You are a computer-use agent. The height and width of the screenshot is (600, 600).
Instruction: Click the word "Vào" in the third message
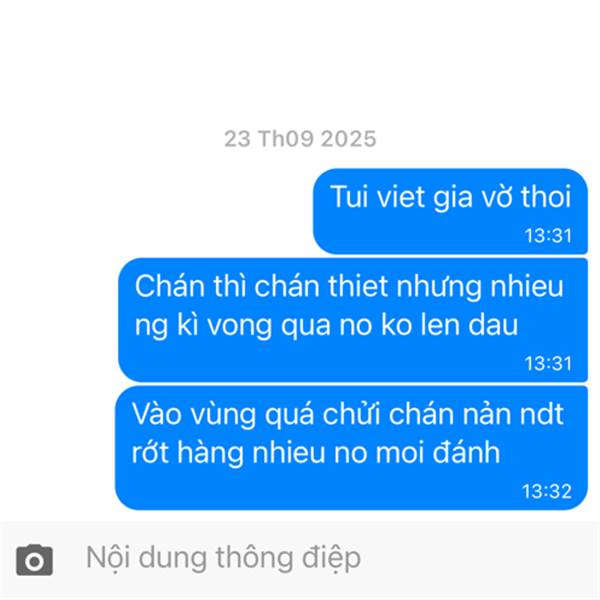tap(157, 414)
